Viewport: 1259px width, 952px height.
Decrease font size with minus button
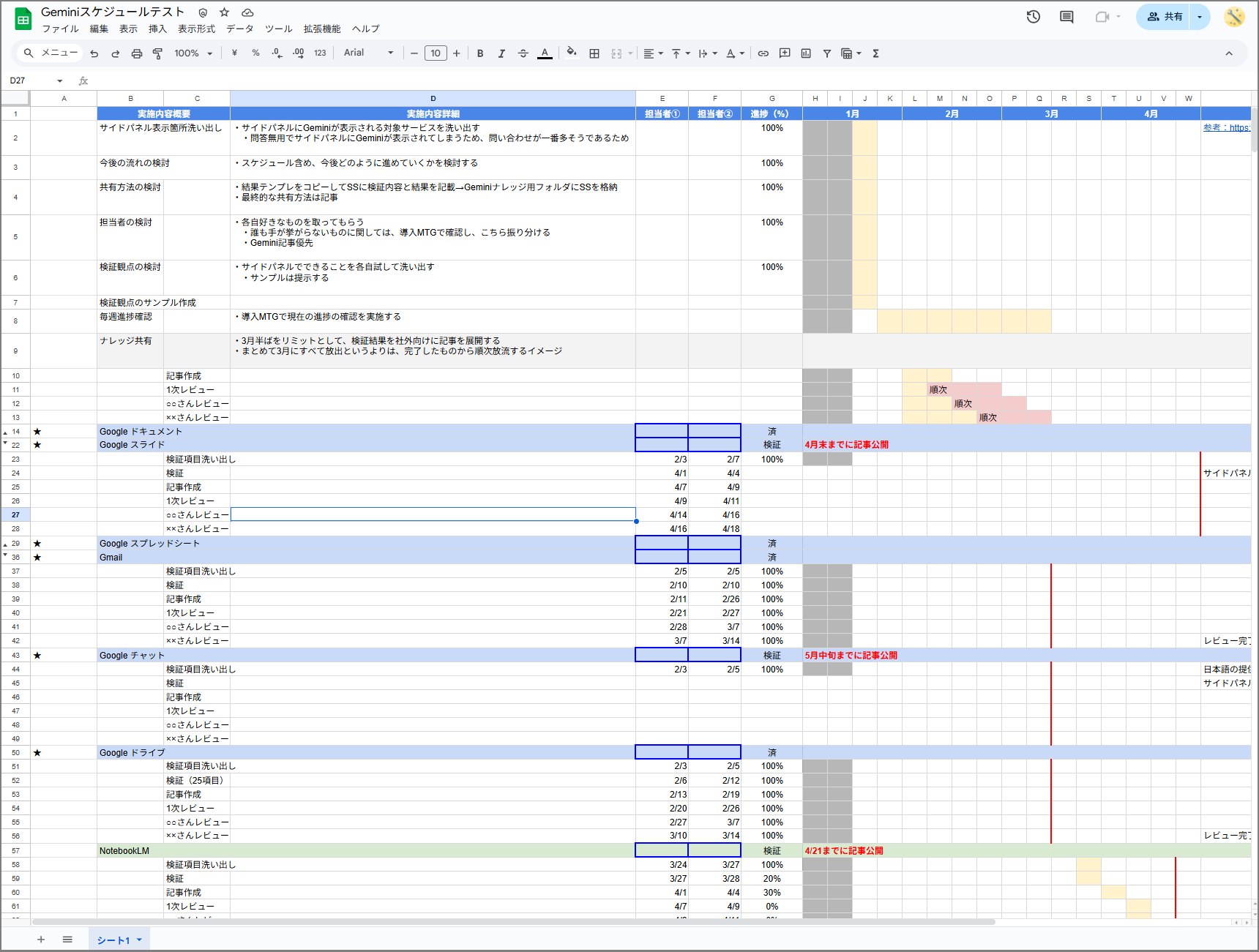coord(414,53)
